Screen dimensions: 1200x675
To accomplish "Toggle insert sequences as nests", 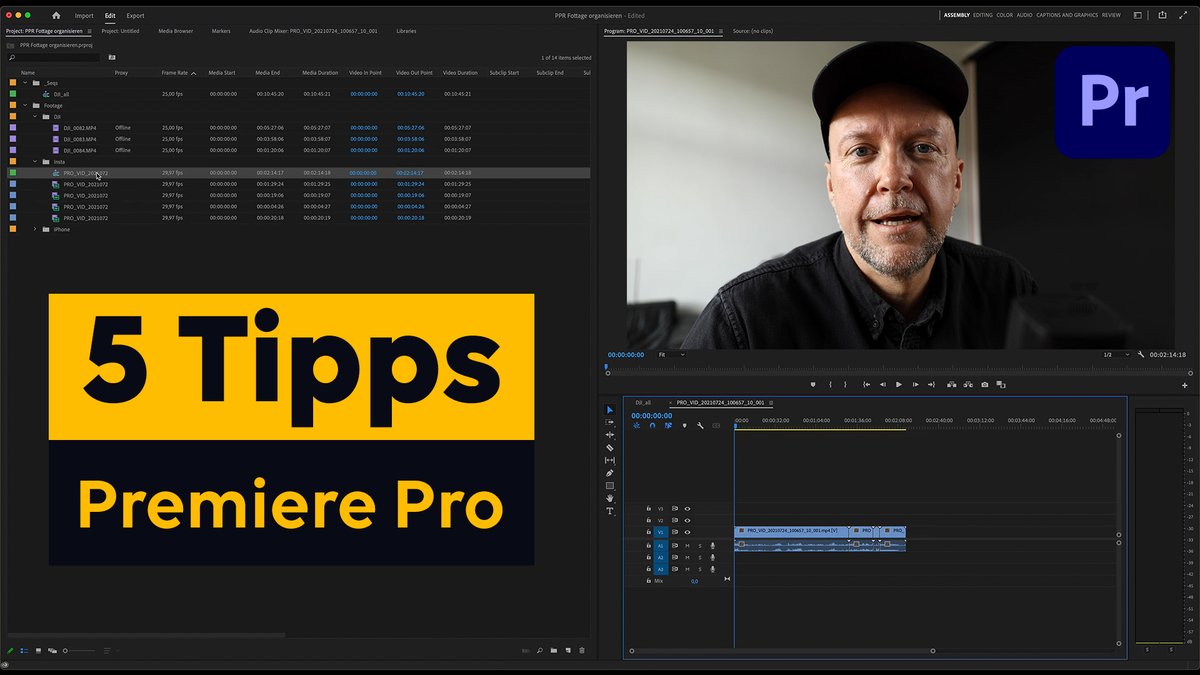I will click(x=636, y=425).
